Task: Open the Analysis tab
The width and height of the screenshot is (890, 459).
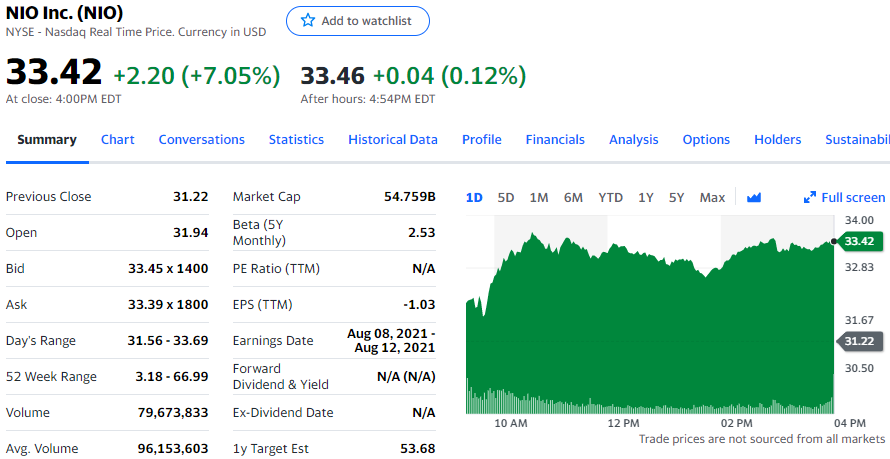Action: [633, 140]
